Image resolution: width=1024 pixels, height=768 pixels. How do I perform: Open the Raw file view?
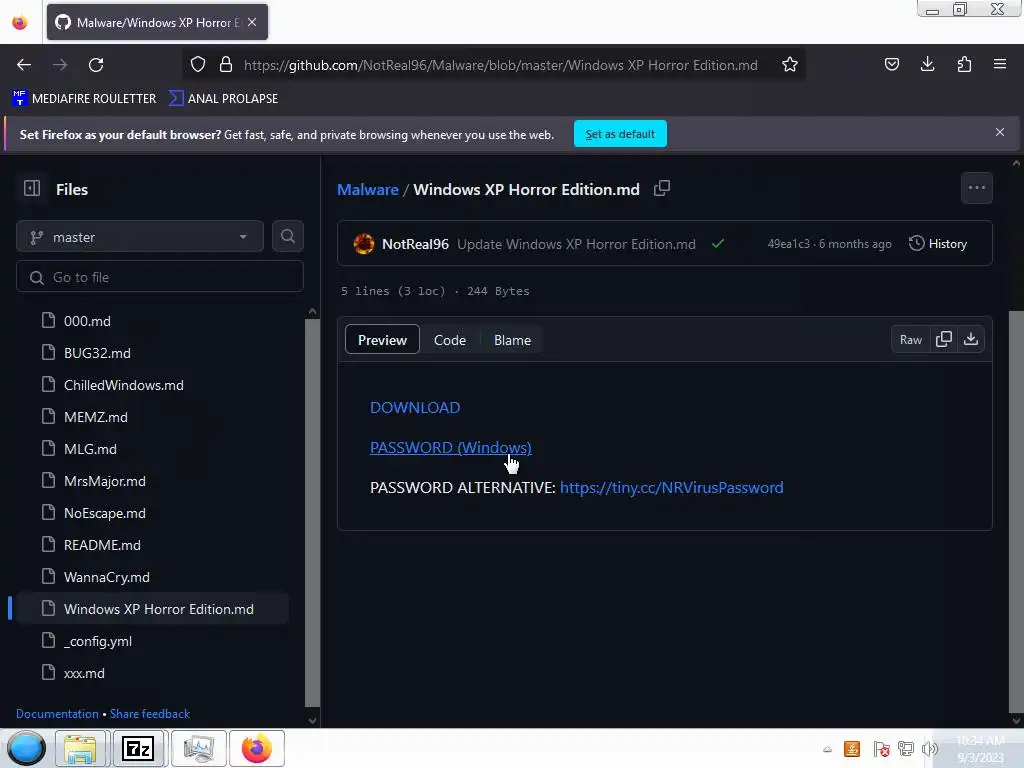point(910,340)
